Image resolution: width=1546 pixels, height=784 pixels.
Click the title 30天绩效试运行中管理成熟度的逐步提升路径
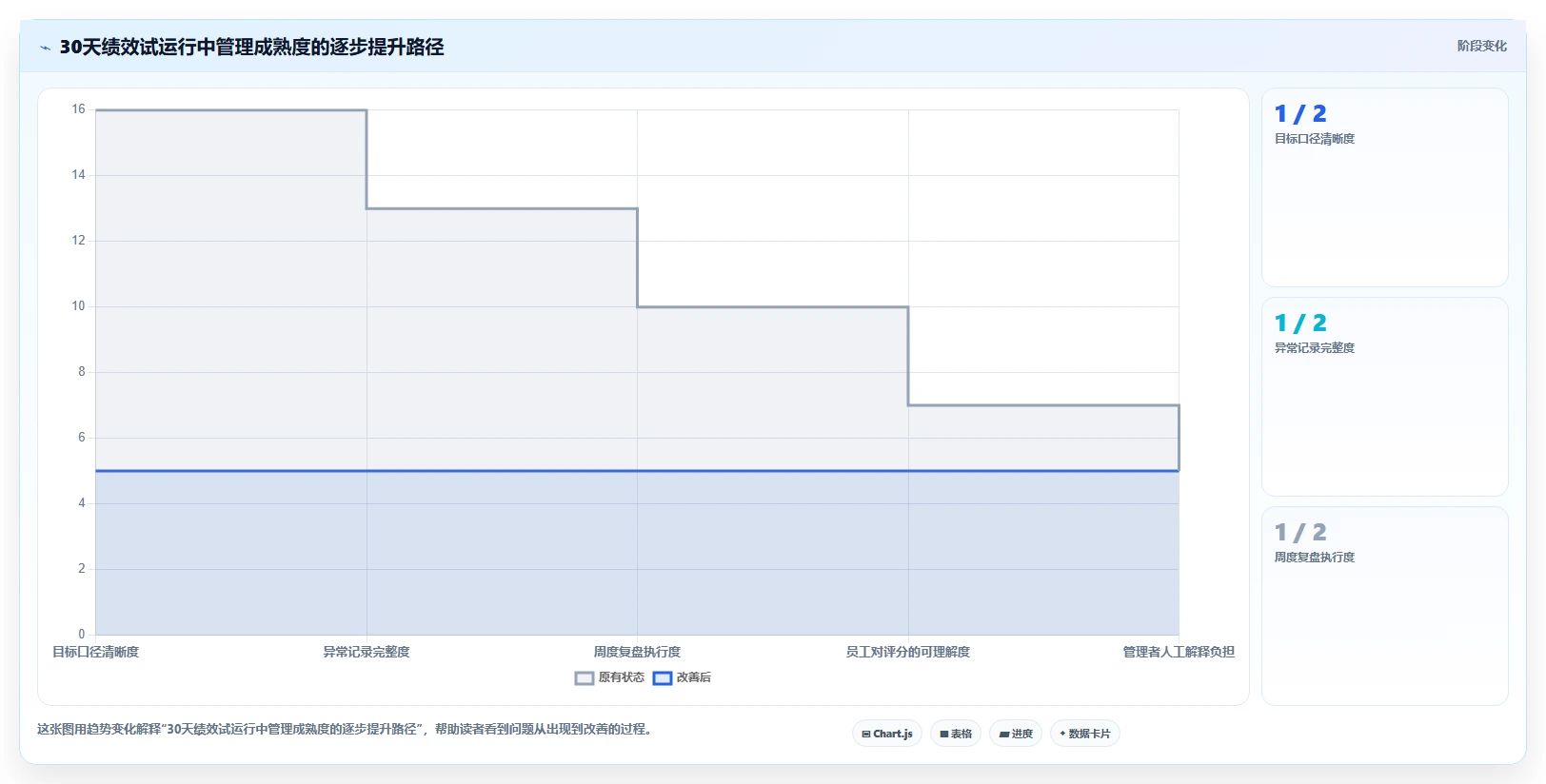pyautogui.click(x=251, y=47)
